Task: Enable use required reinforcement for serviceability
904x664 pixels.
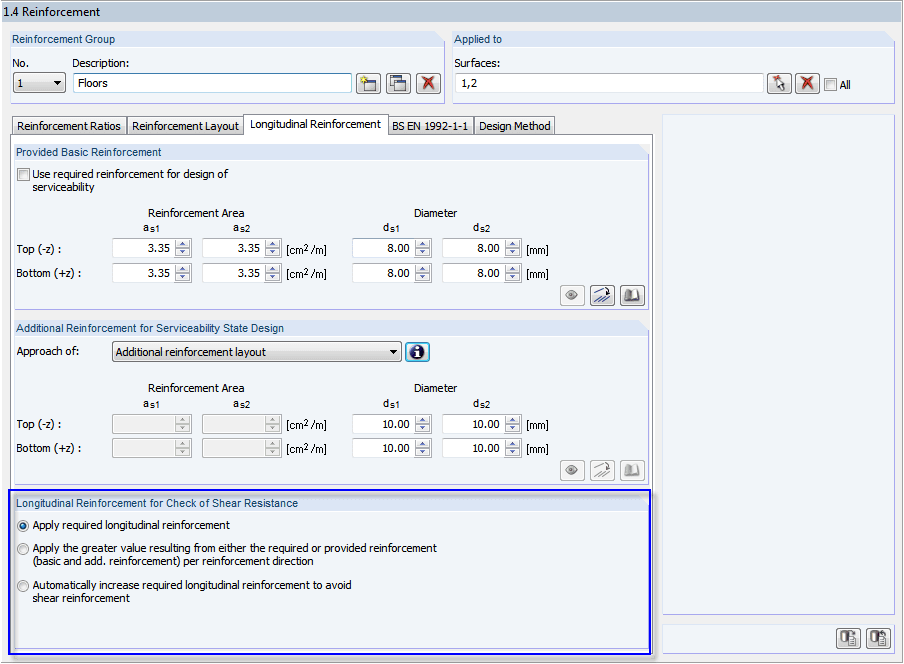Action: click(23, 174)
